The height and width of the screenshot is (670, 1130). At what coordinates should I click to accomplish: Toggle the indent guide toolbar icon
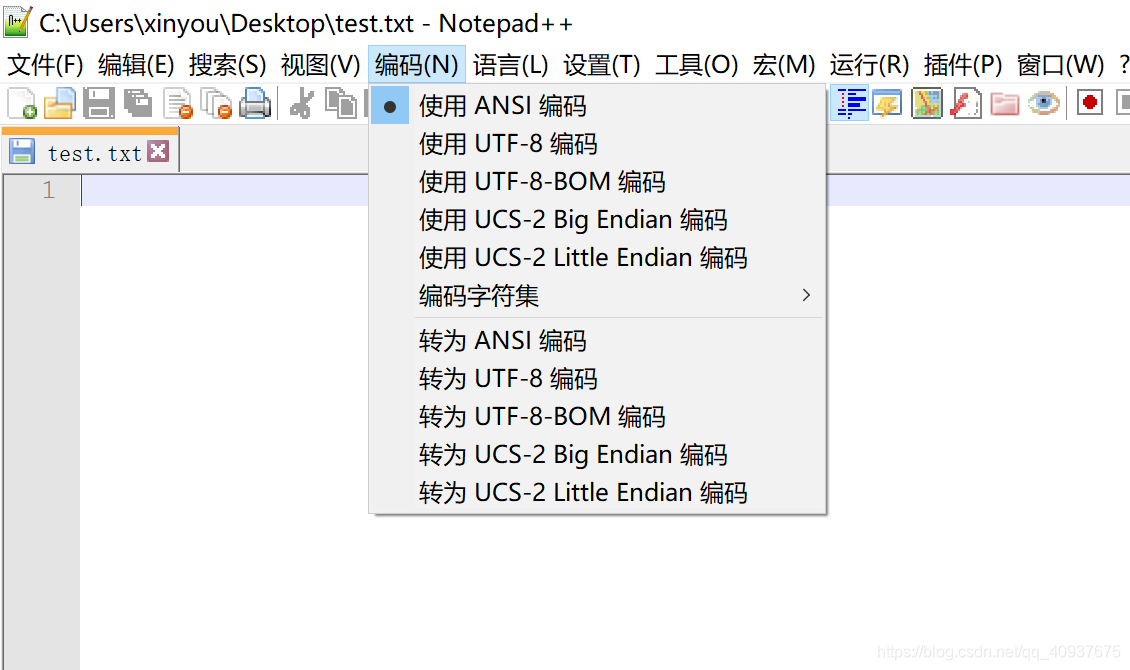click(851, 103)
